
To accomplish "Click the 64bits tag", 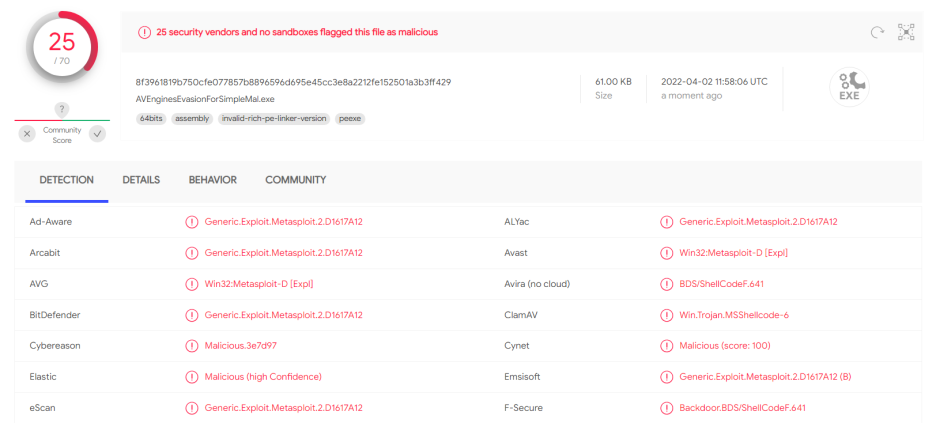I will point(152,119).
